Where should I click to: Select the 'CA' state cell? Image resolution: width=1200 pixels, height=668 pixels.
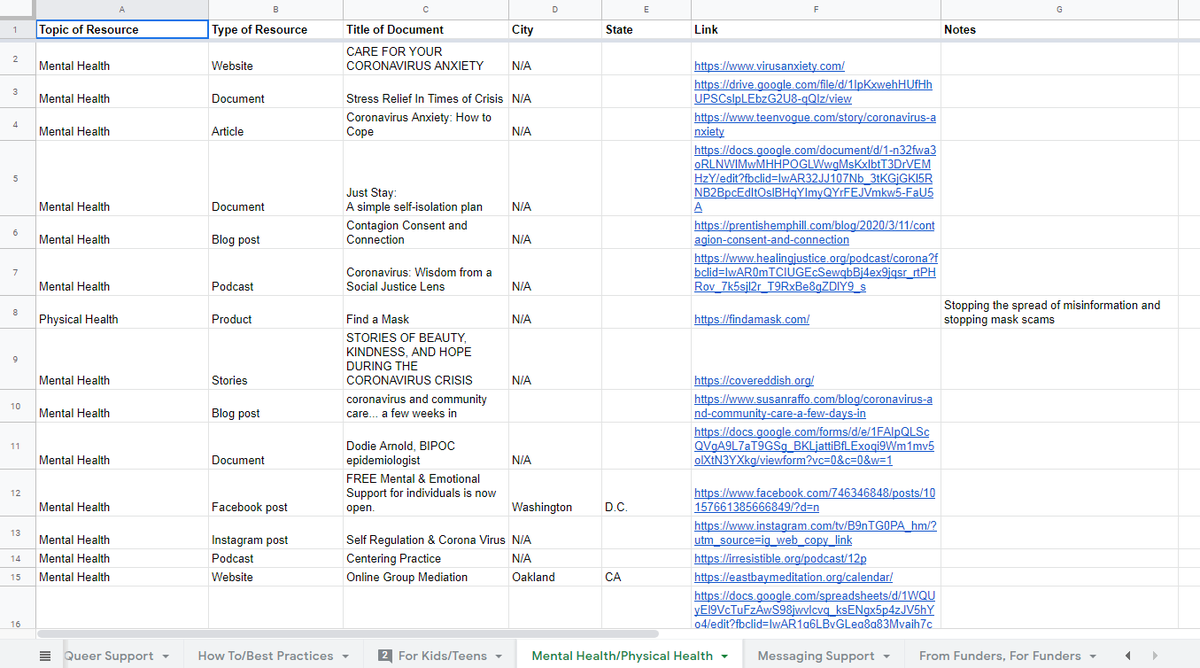[x=646, y=577]
